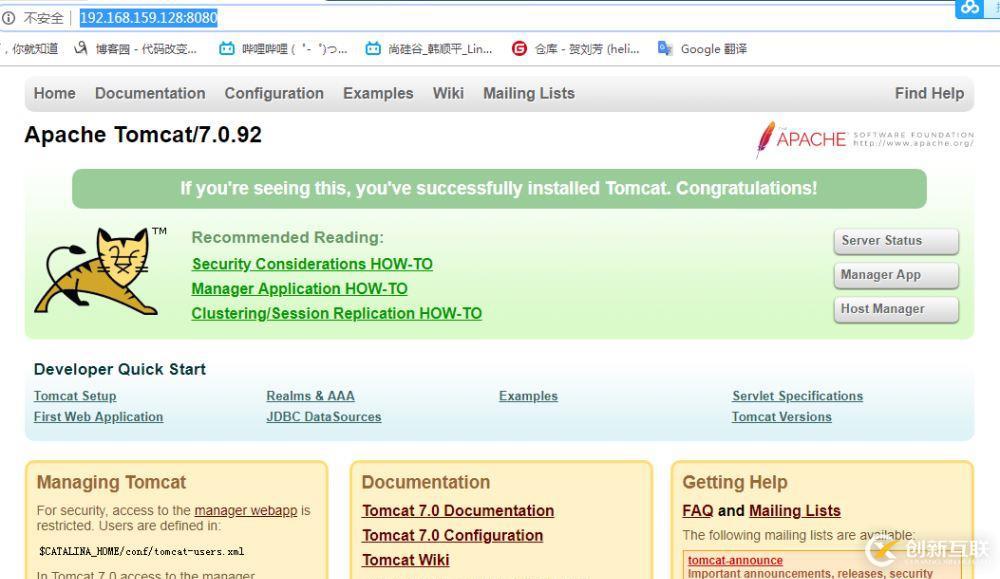Click the successfully installed Tomcat congratulations banner
Screen dimensions: 1000x579
click(499, 189)
